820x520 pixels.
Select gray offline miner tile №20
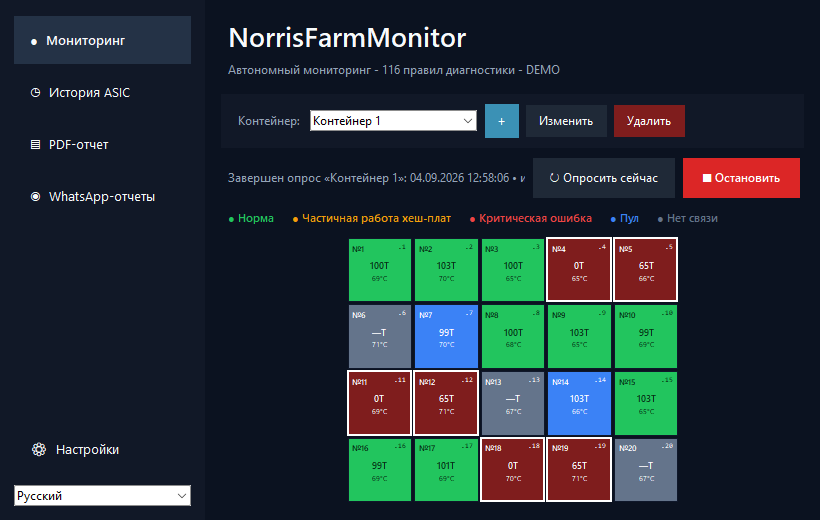pos(646,470)
